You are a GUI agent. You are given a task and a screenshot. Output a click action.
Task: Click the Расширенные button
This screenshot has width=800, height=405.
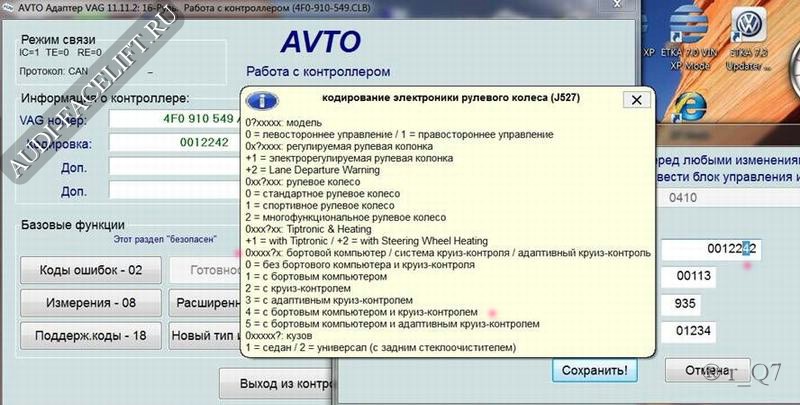click(x=205, y=303)
